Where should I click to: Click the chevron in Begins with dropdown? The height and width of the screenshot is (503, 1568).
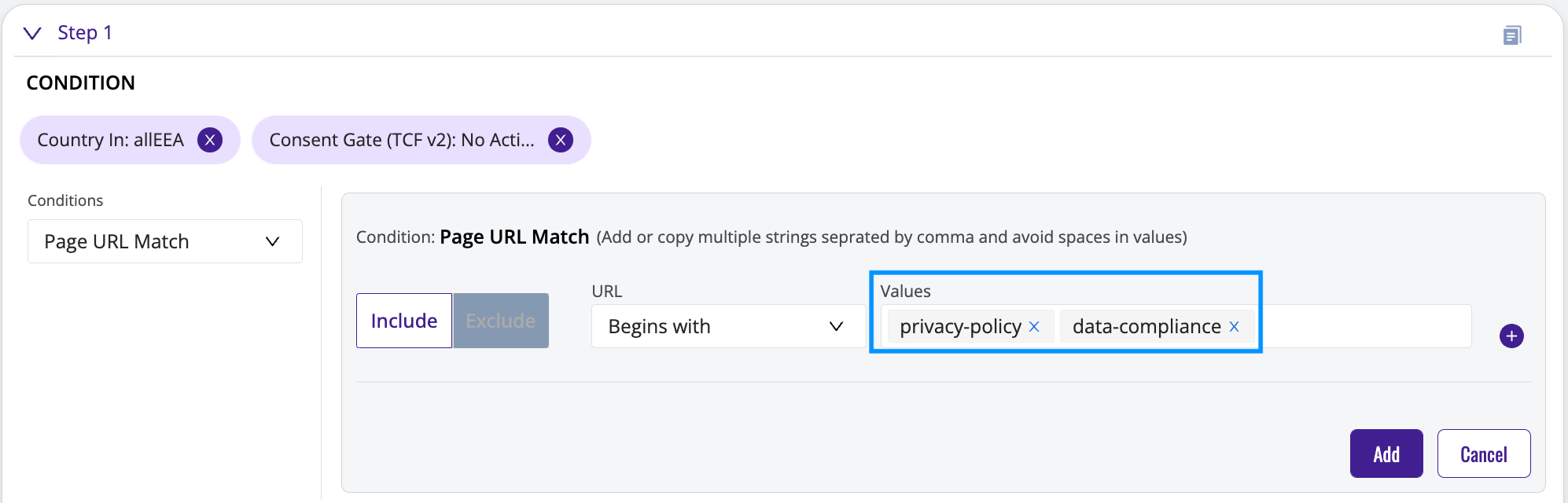(x=836, y=326)
